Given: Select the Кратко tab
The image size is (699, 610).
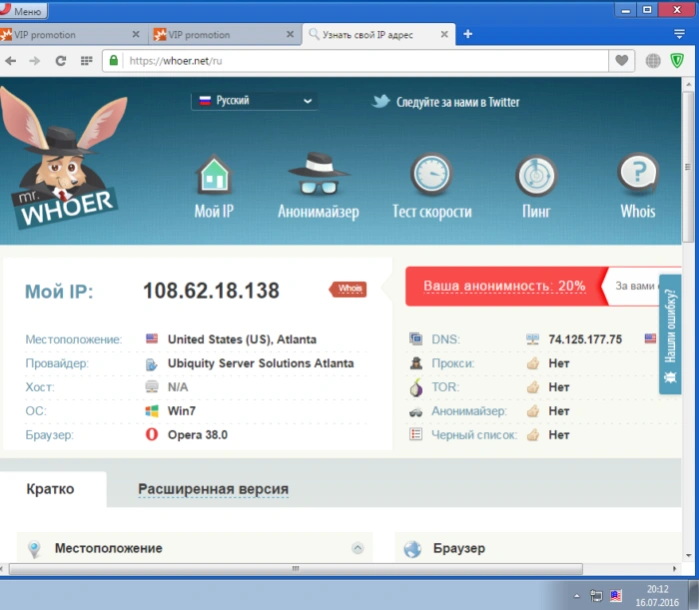Looking at the screenshot, I should pyautogui.click(x=50, y=489).
